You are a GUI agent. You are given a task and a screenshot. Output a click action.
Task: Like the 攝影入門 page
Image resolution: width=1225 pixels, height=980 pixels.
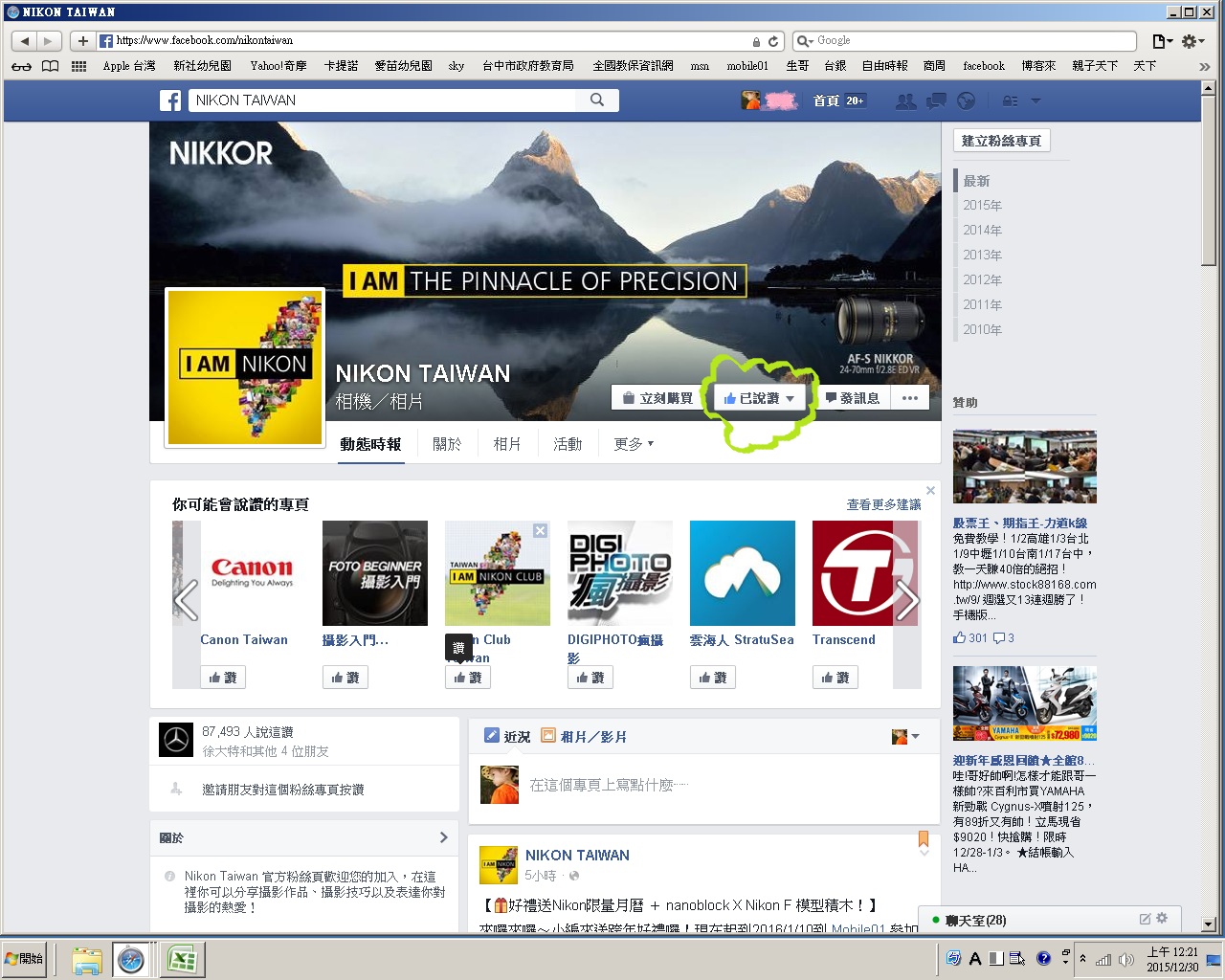tap(345, 678)
